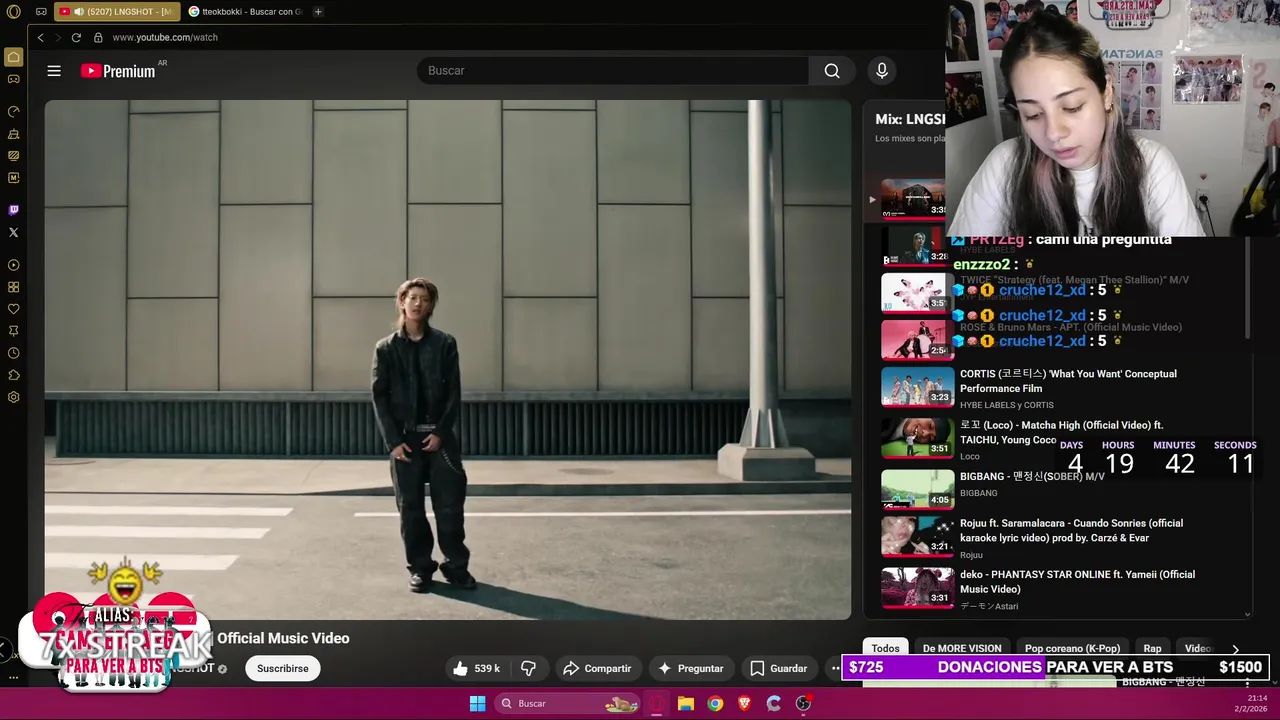Image resolution: width=1280 pixels, height=720 pixels.
Task: Open deko PHANTASY STAR ONLINE video title
Action: 1078,582
